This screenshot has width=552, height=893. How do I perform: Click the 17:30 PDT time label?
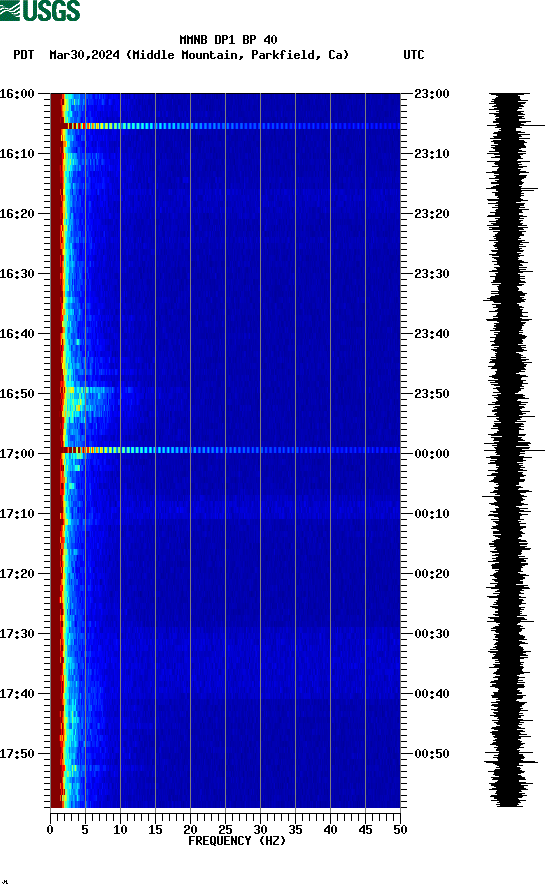(17, 634)
